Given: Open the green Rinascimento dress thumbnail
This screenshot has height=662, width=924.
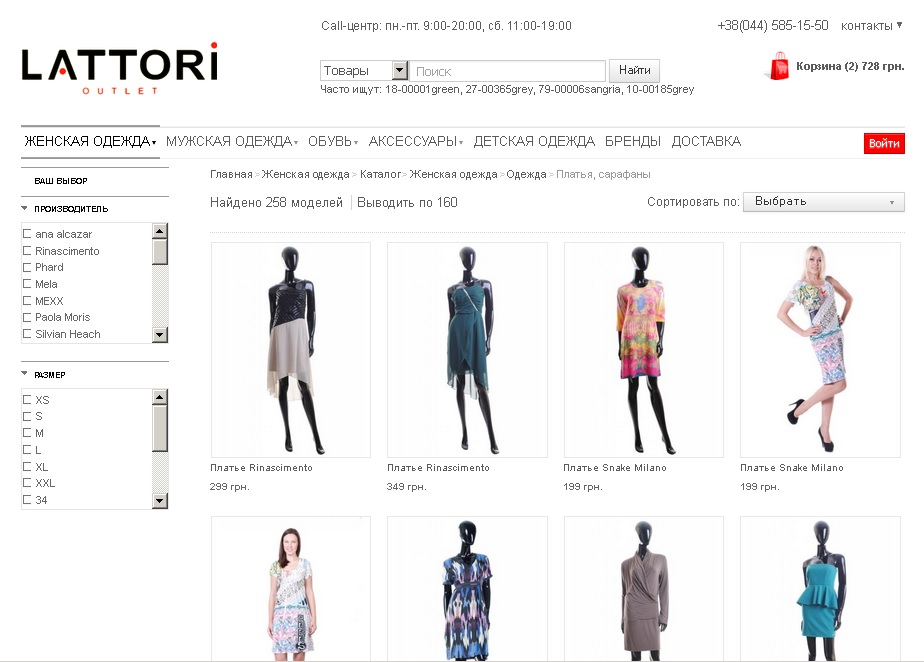Looking at the screenshot, I should [x=467, y=350].
